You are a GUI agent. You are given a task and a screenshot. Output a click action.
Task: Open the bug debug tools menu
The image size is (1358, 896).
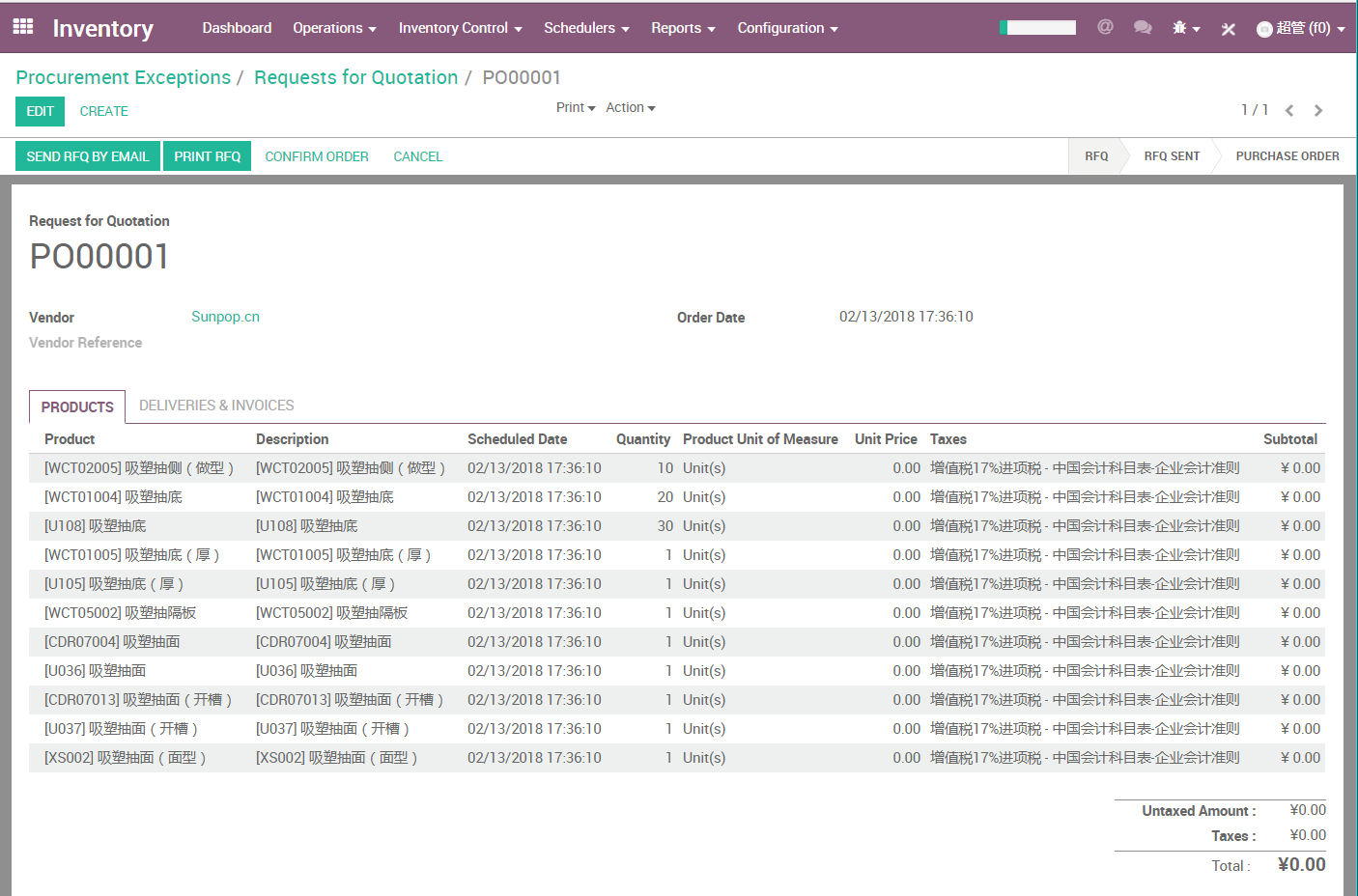[1185, 28]
